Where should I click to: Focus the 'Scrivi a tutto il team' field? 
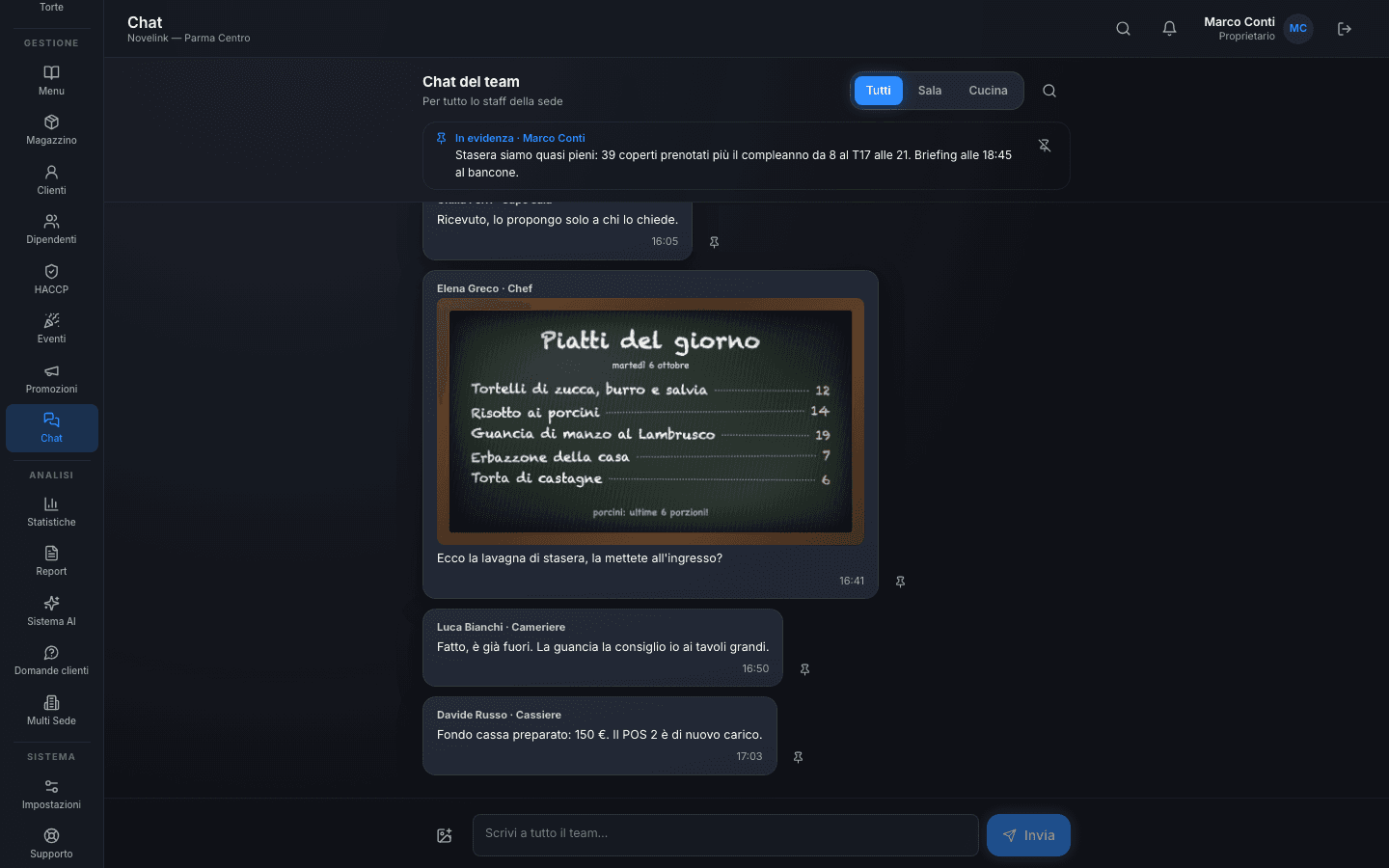[x=725, y=835]
